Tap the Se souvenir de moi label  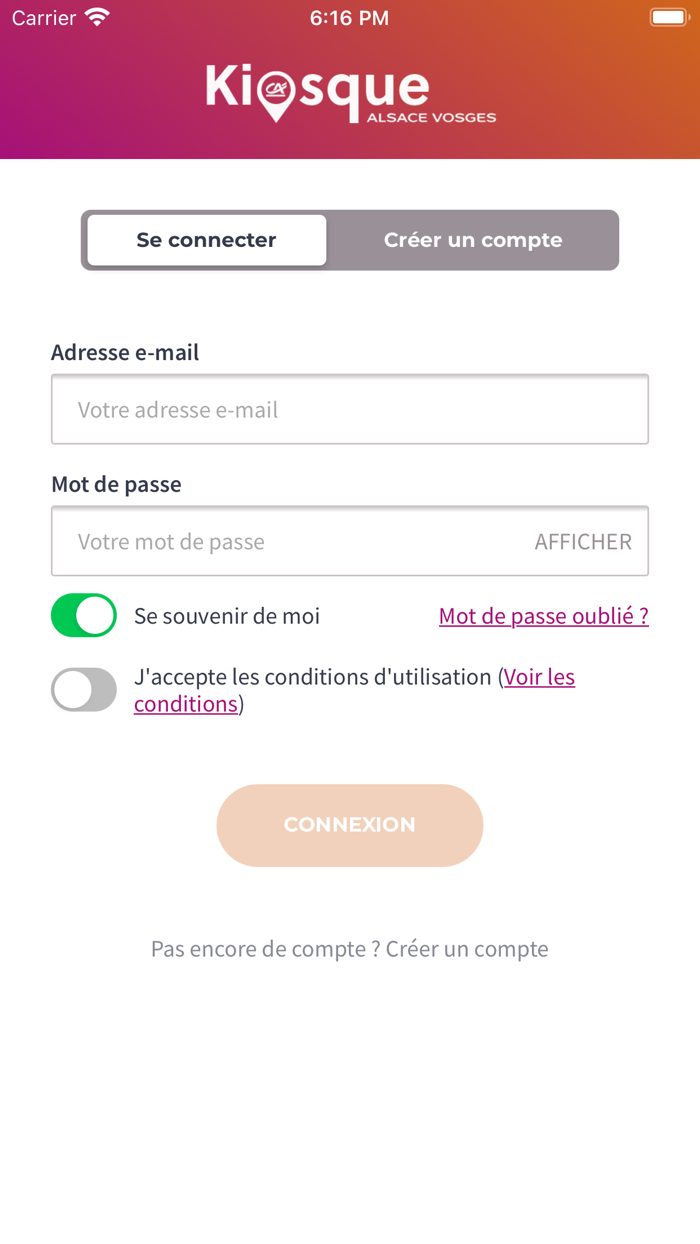(x=227, y=616)
